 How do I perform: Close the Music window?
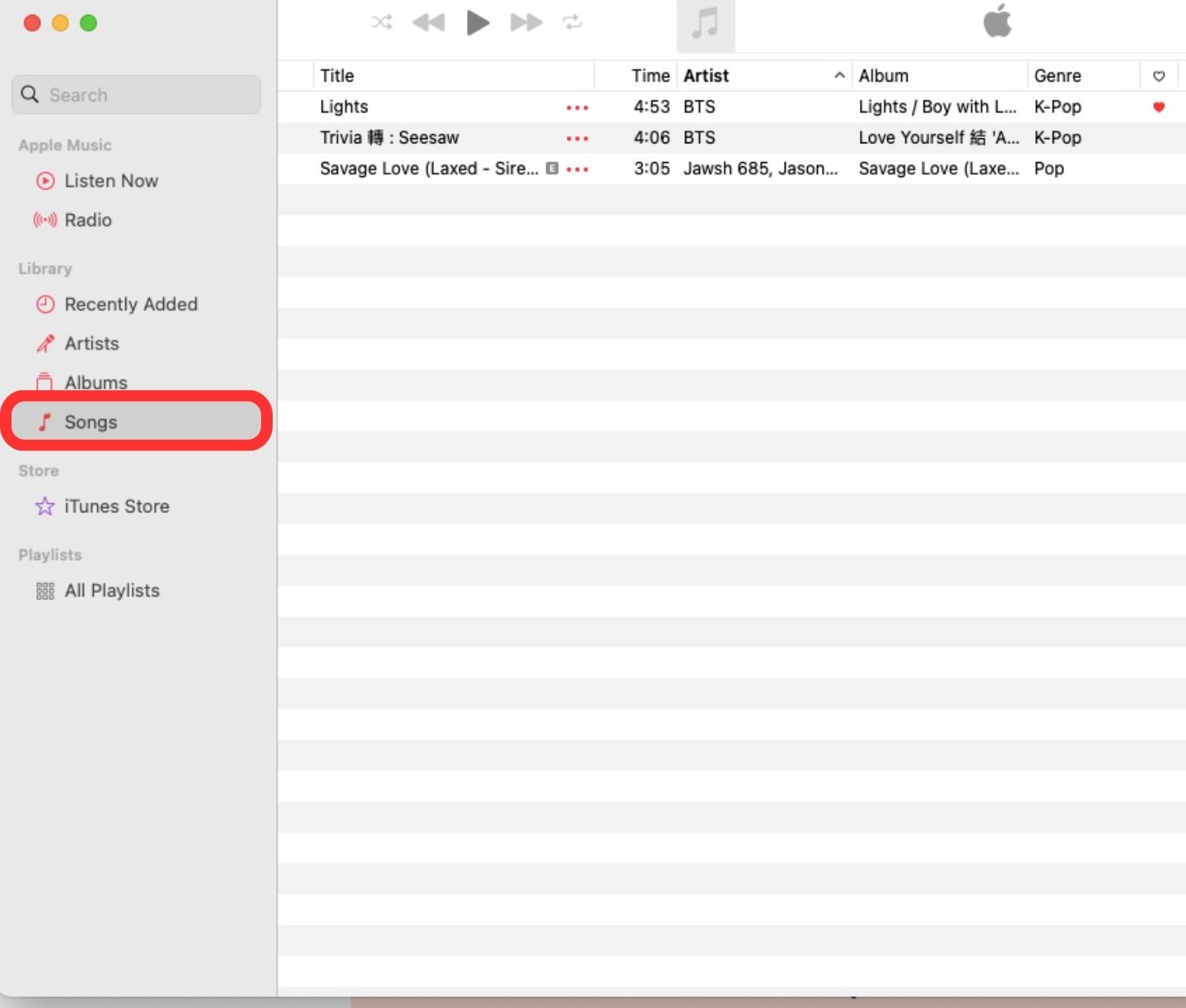tap(32, 23)
